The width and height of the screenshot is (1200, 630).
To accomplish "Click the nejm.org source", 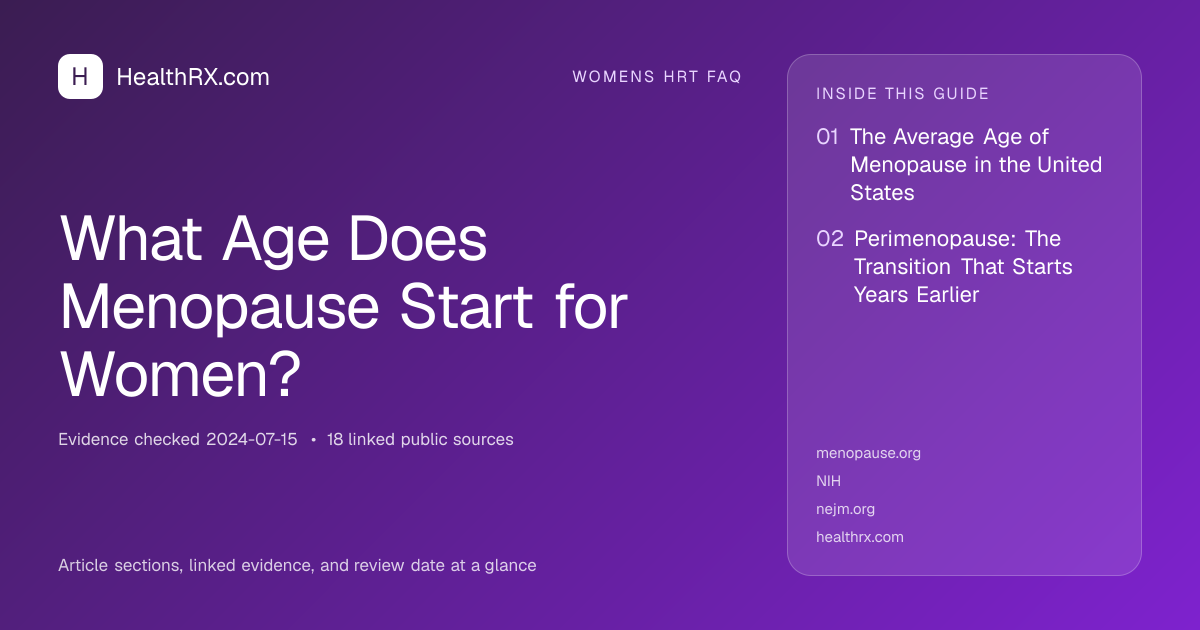I will tap(845, 509).
